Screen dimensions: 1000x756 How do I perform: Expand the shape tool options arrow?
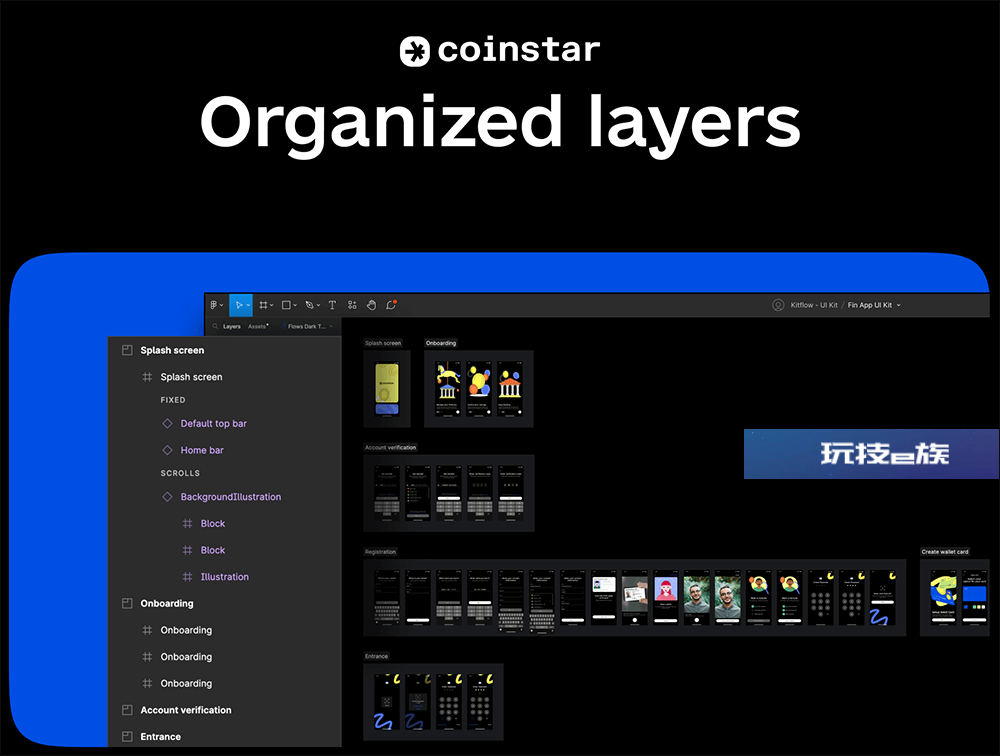click(x=295, y=306)
